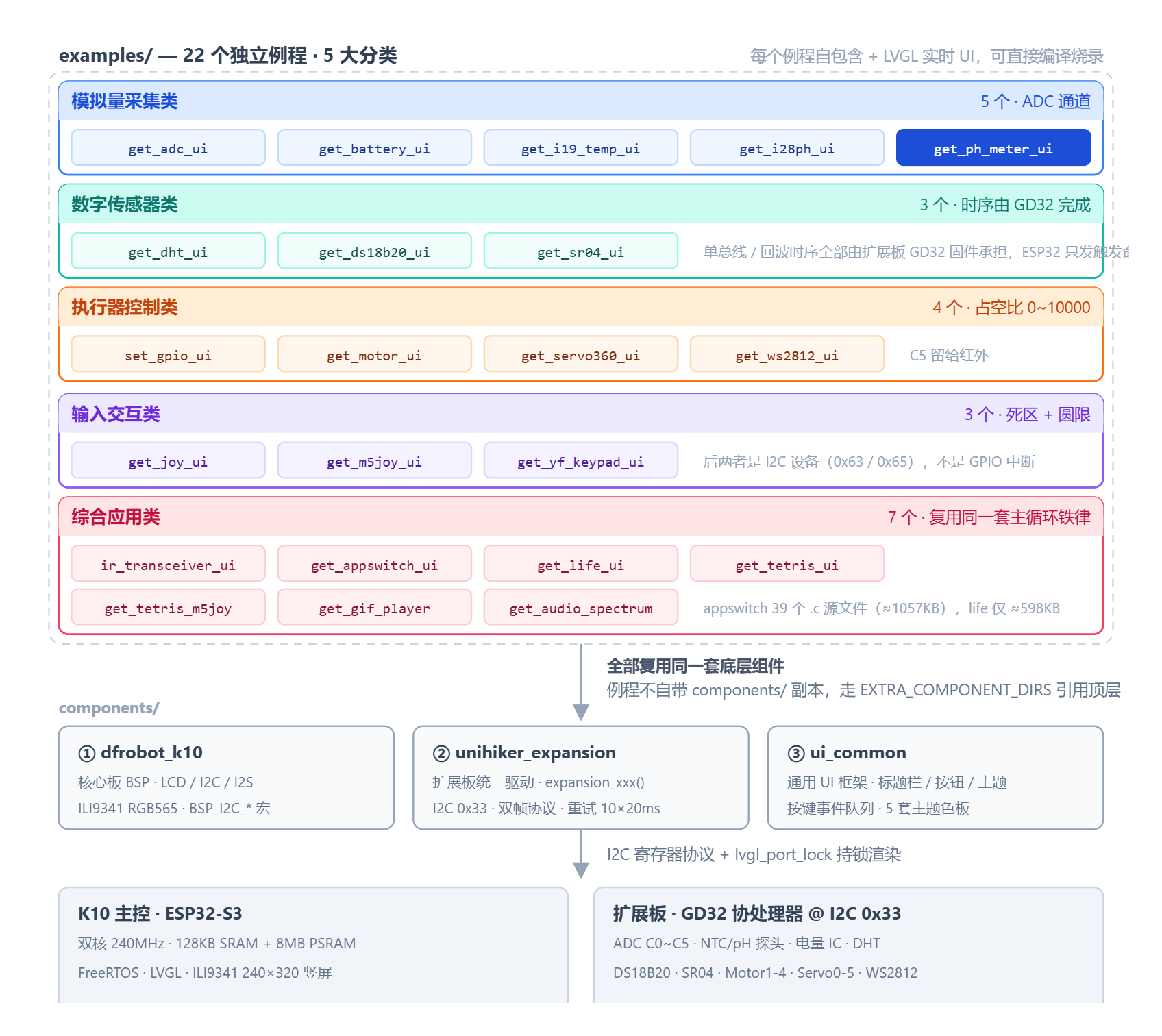Select the get_adc_ui example chip
1162x1036 pixels.
coord(168,148)
